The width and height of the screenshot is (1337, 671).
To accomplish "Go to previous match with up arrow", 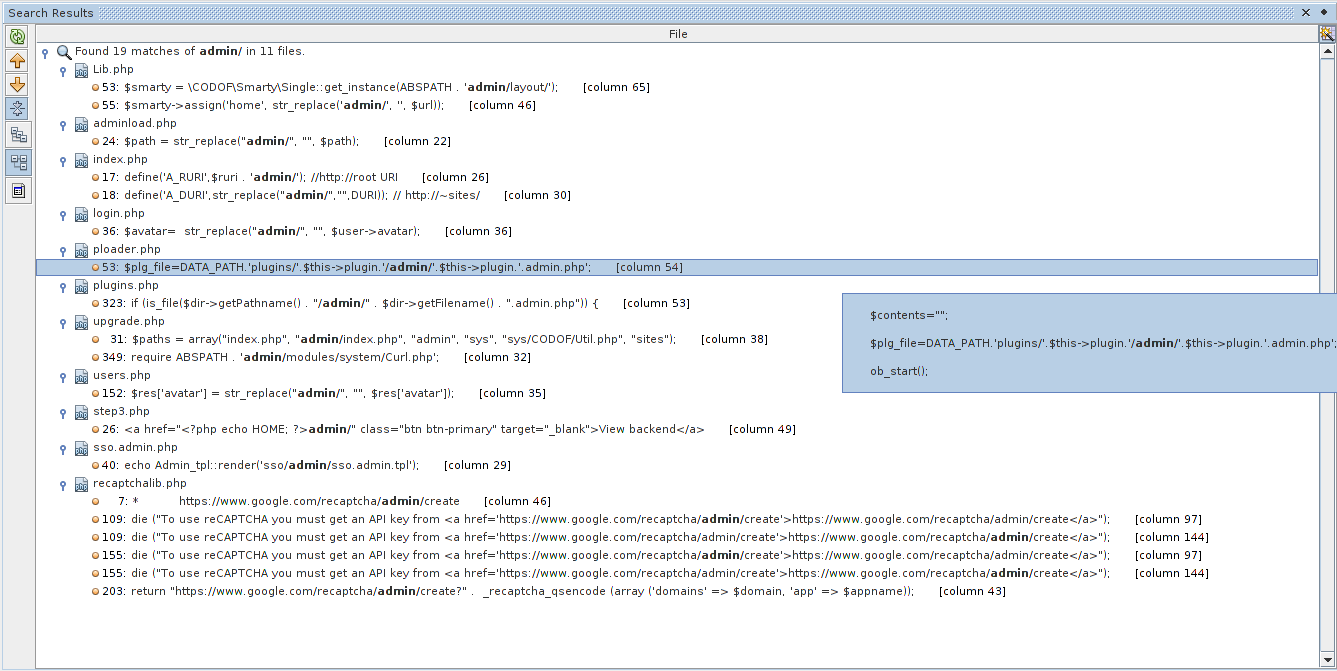I will point(17,61).
